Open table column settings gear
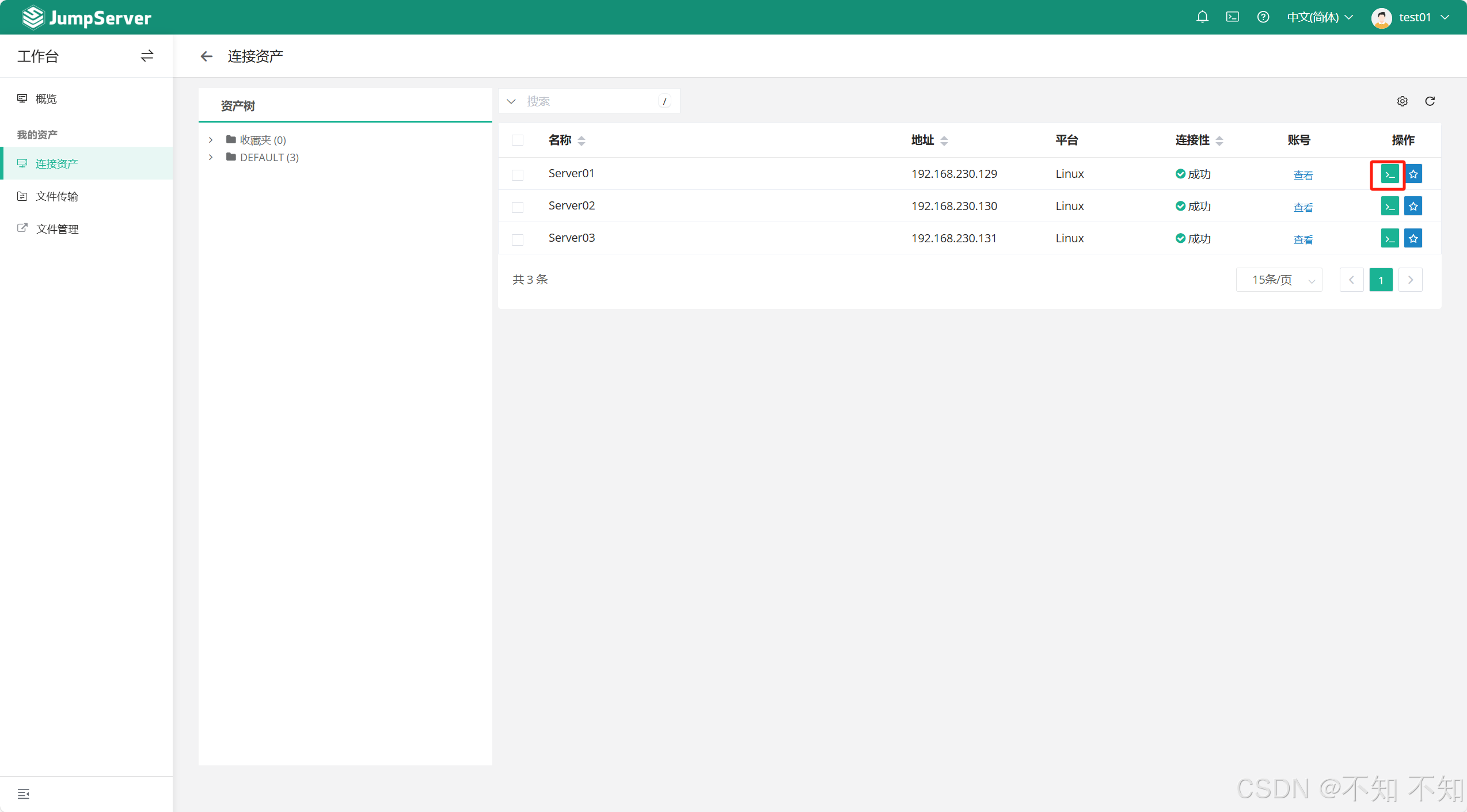1467x812 pixels. [x=1402, y=101]
